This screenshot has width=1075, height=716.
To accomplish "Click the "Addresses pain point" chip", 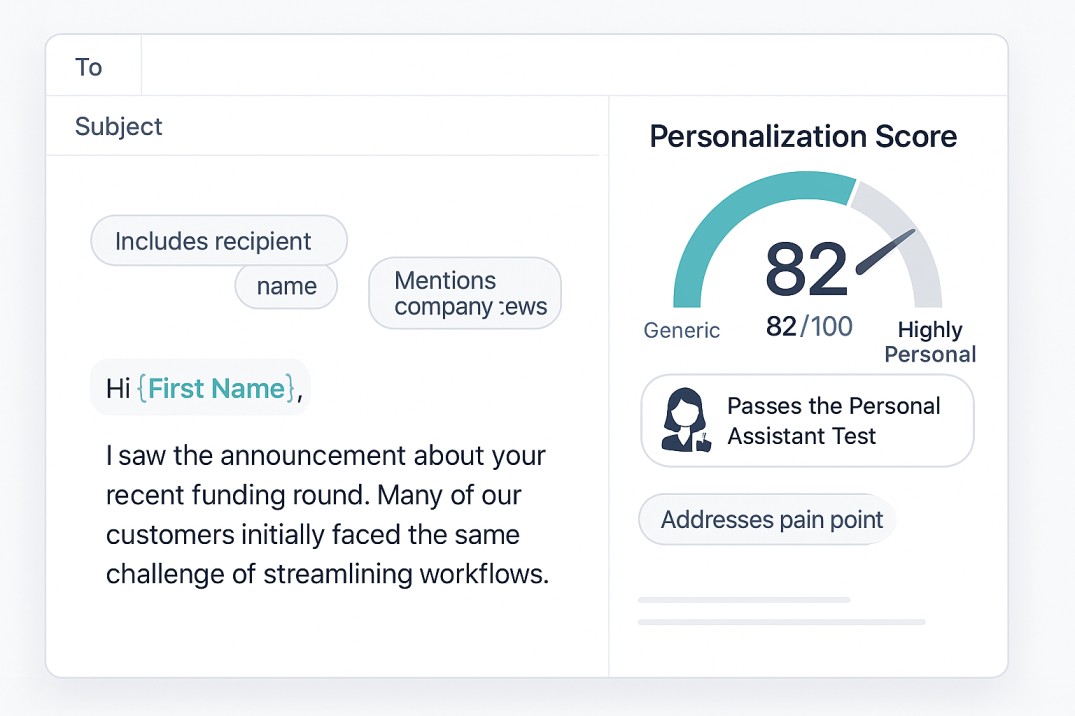I will 771,520.
